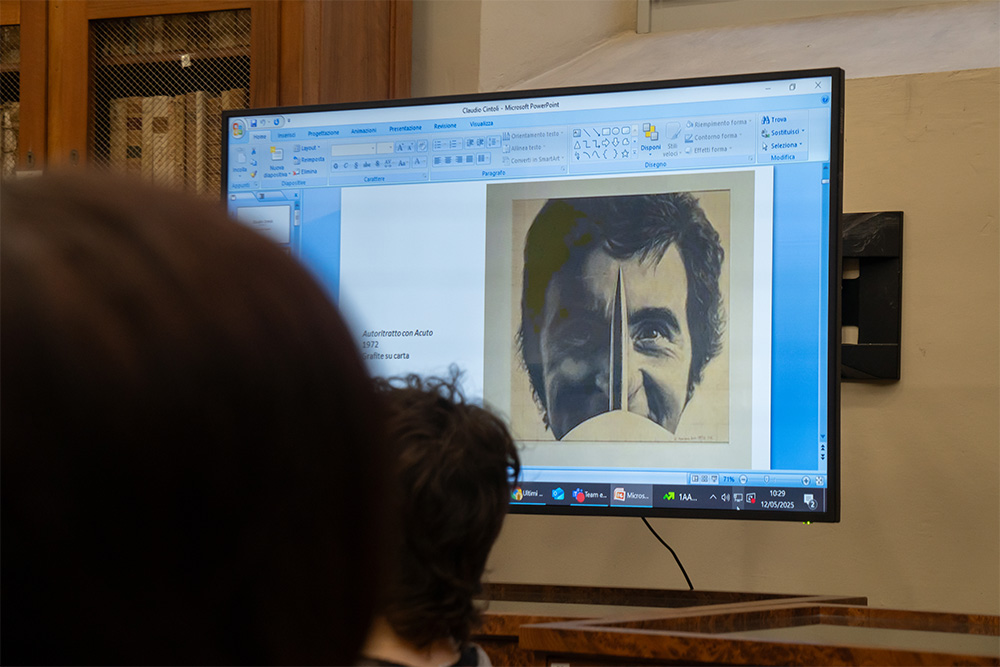Select the oval shape in the shapes gallery
Screen dimensions: 1000x667
coord(615,131)
